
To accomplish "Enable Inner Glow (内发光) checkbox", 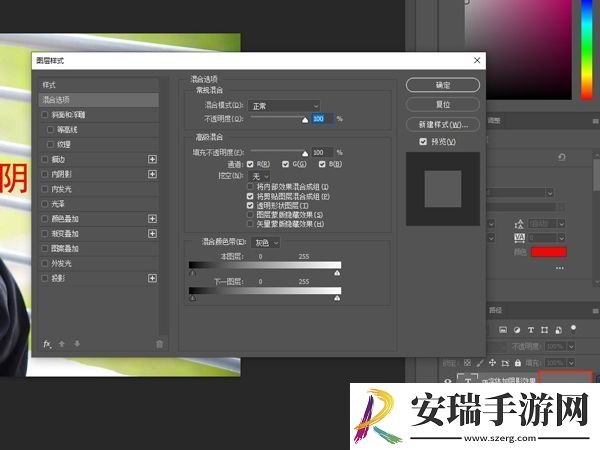I will click(44, 189).
